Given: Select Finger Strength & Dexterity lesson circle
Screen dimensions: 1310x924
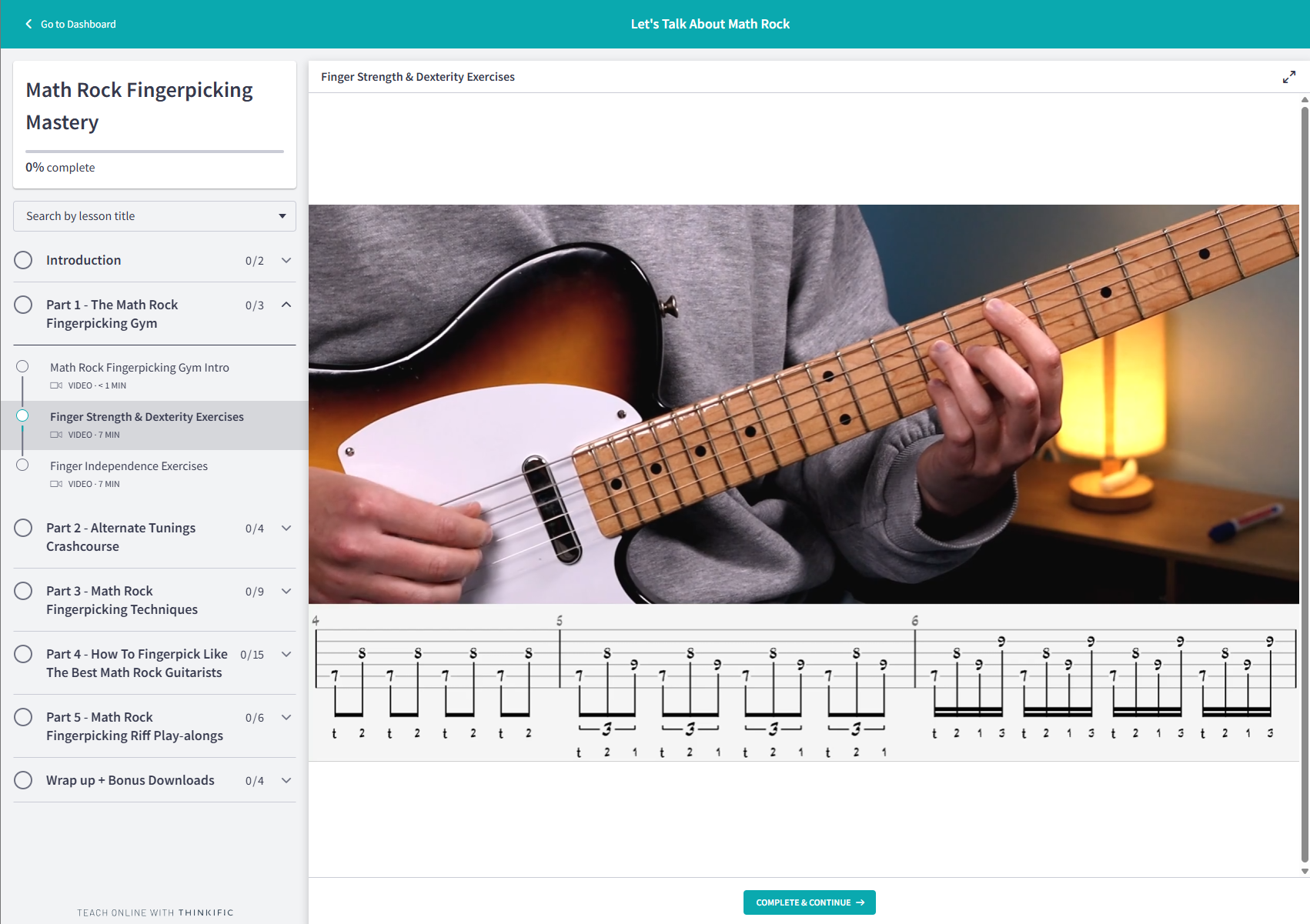Looking at the screenshot, I should 22,415.
